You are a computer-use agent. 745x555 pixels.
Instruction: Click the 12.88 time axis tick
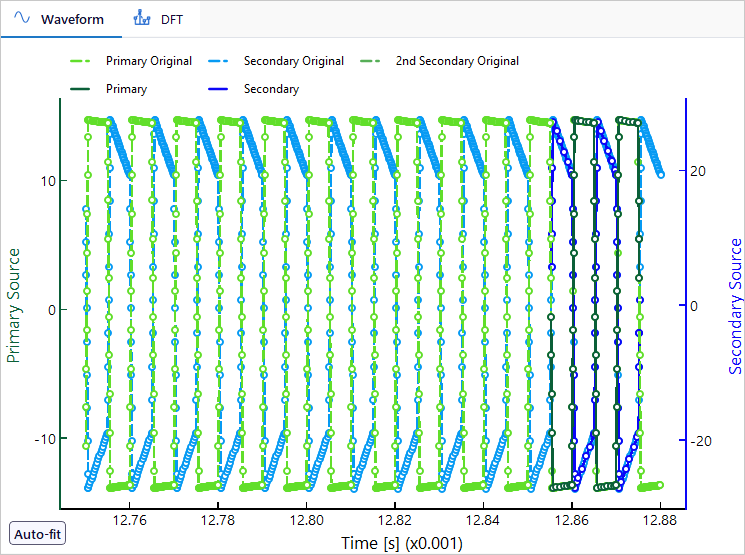click(660, 520)
